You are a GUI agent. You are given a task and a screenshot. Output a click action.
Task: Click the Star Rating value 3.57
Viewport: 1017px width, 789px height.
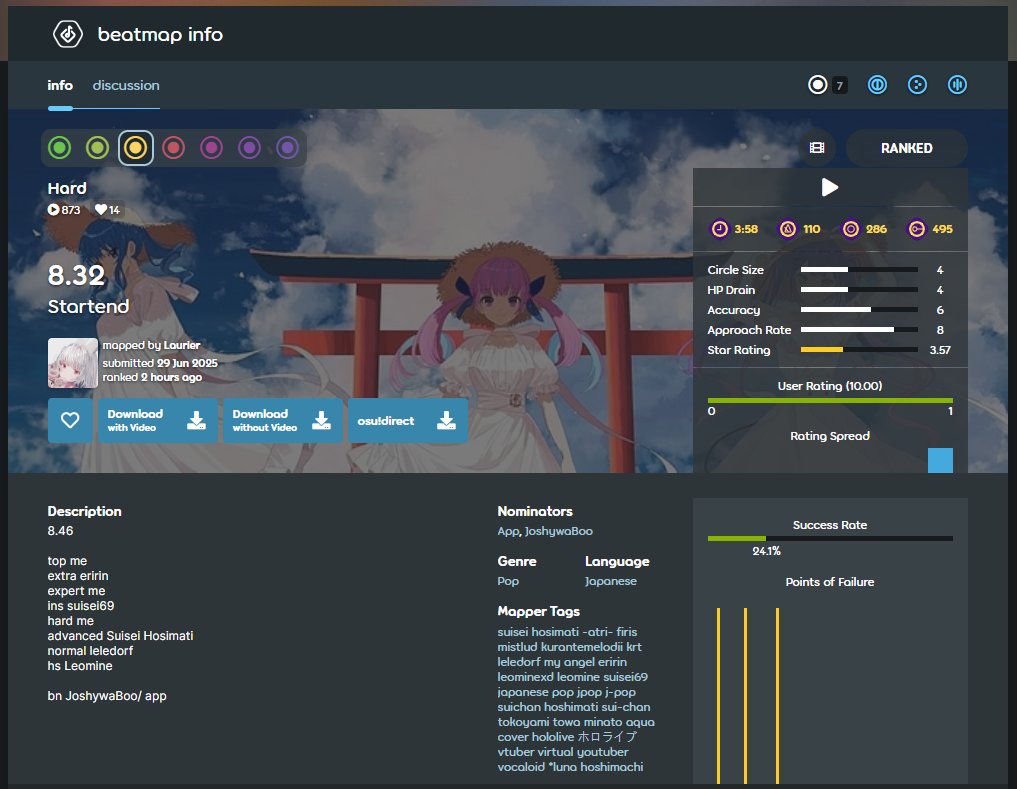click(940, 350)
